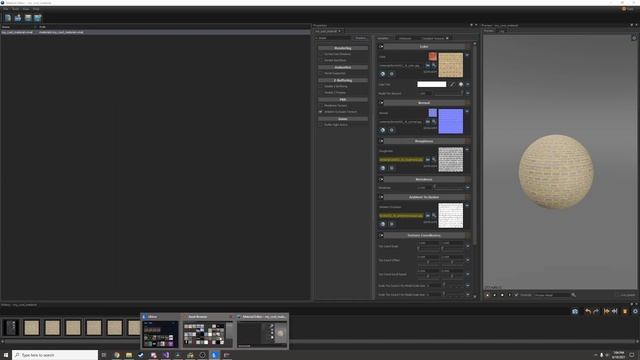Image resolution: width=640 pixels, height=360 pixels.
Task: Collapse the Roughness section
Action: [x=381, y=141]
